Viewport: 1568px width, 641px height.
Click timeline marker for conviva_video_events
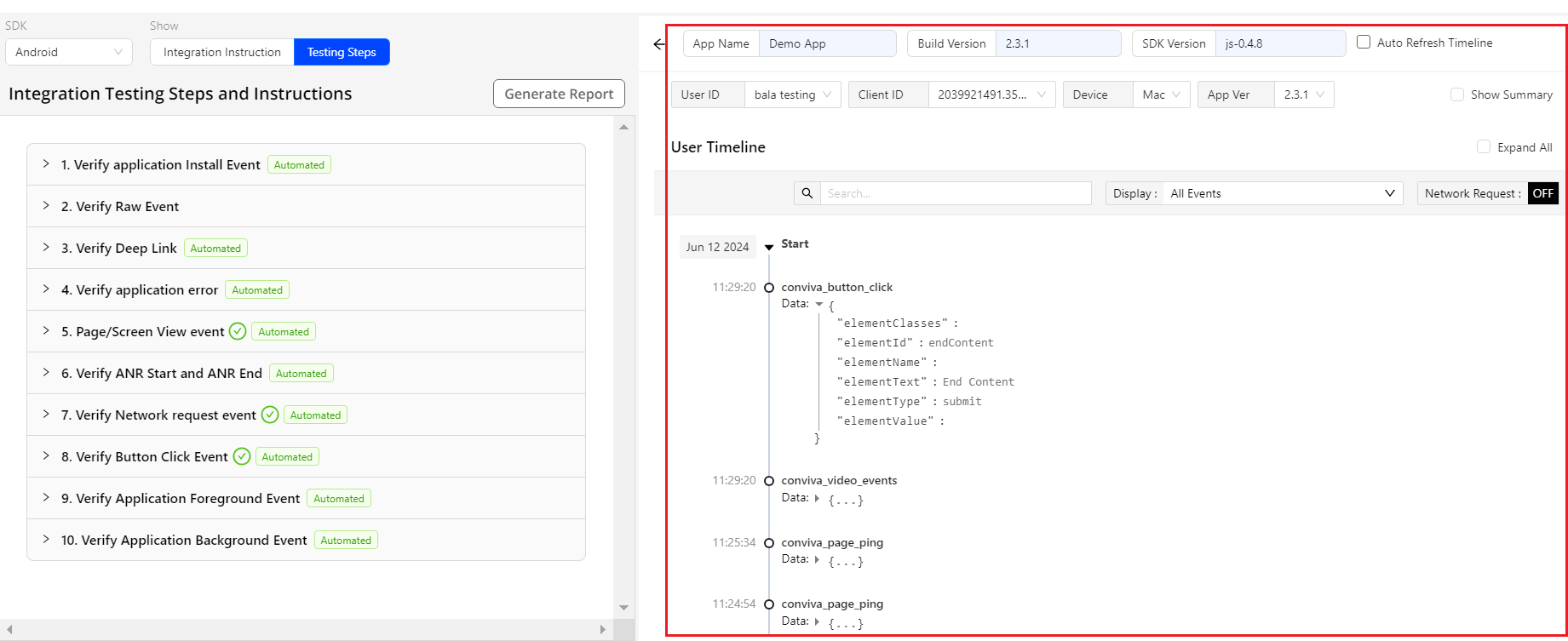click(x=769, y=481)
